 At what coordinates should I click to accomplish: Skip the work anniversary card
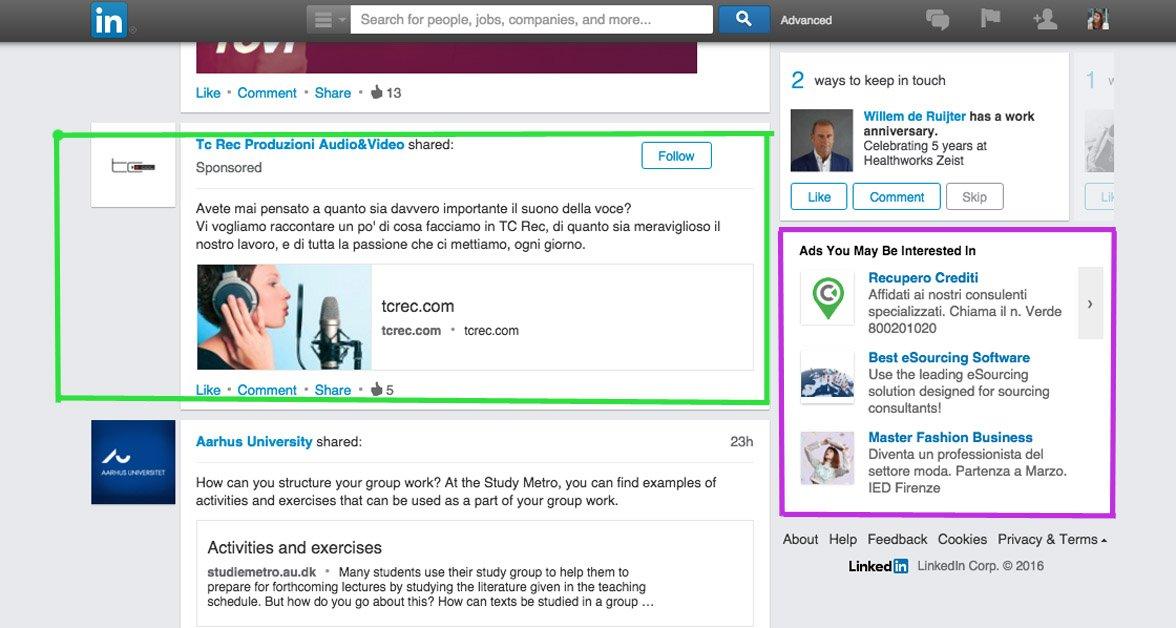point(974,197)
